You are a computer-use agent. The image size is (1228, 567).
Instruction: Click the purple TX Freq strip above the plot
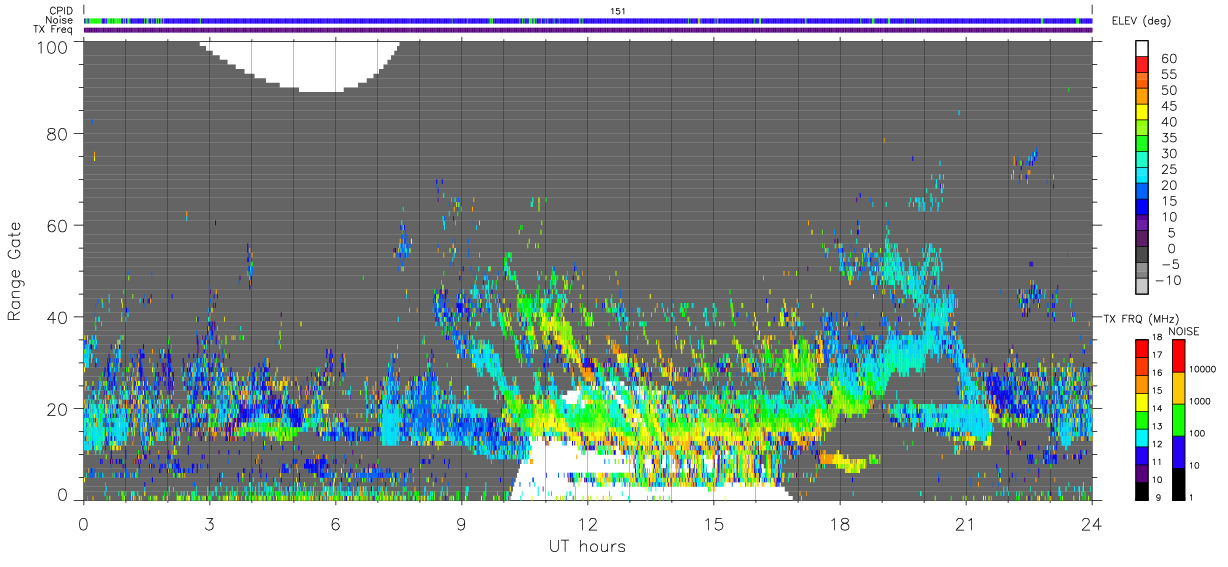[x=588, y=30]
